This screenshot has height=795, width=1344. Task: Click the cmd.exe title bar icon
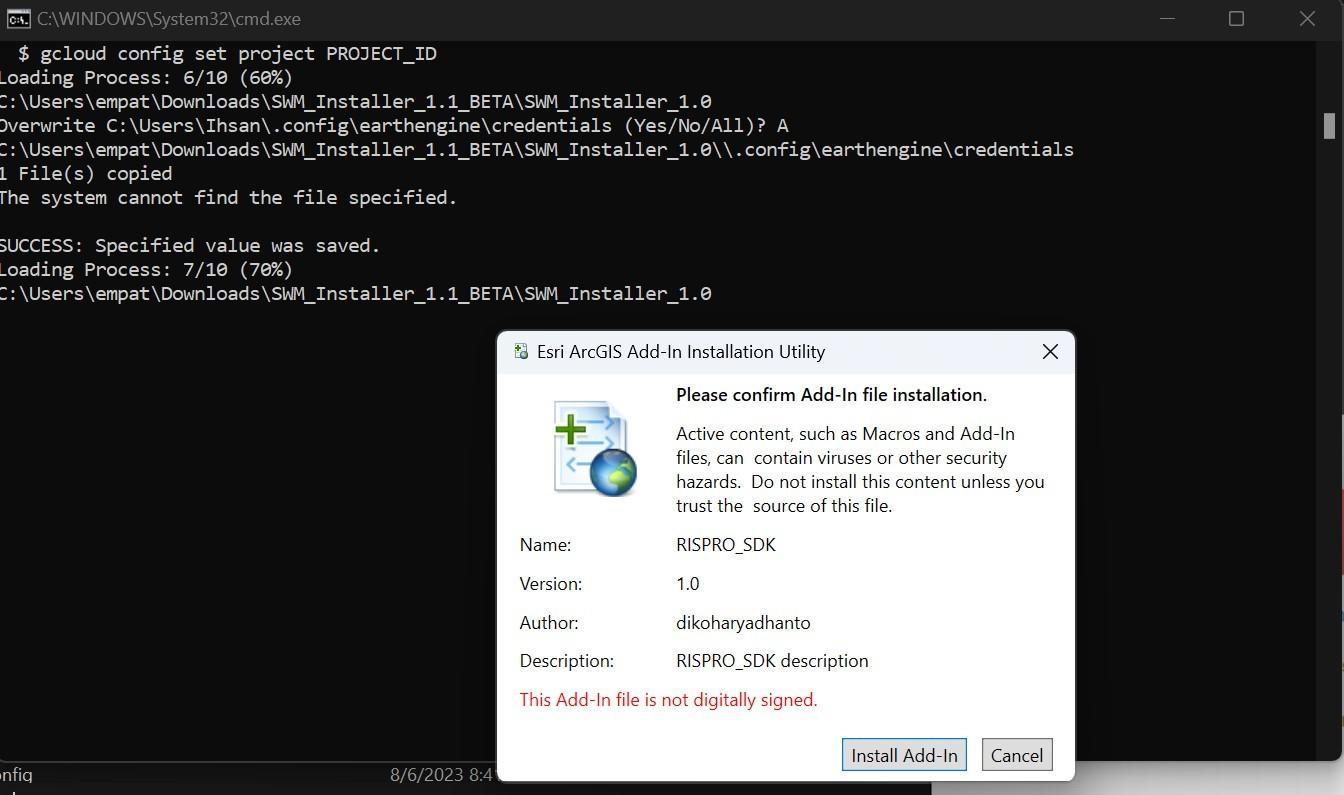pos(18,18)
